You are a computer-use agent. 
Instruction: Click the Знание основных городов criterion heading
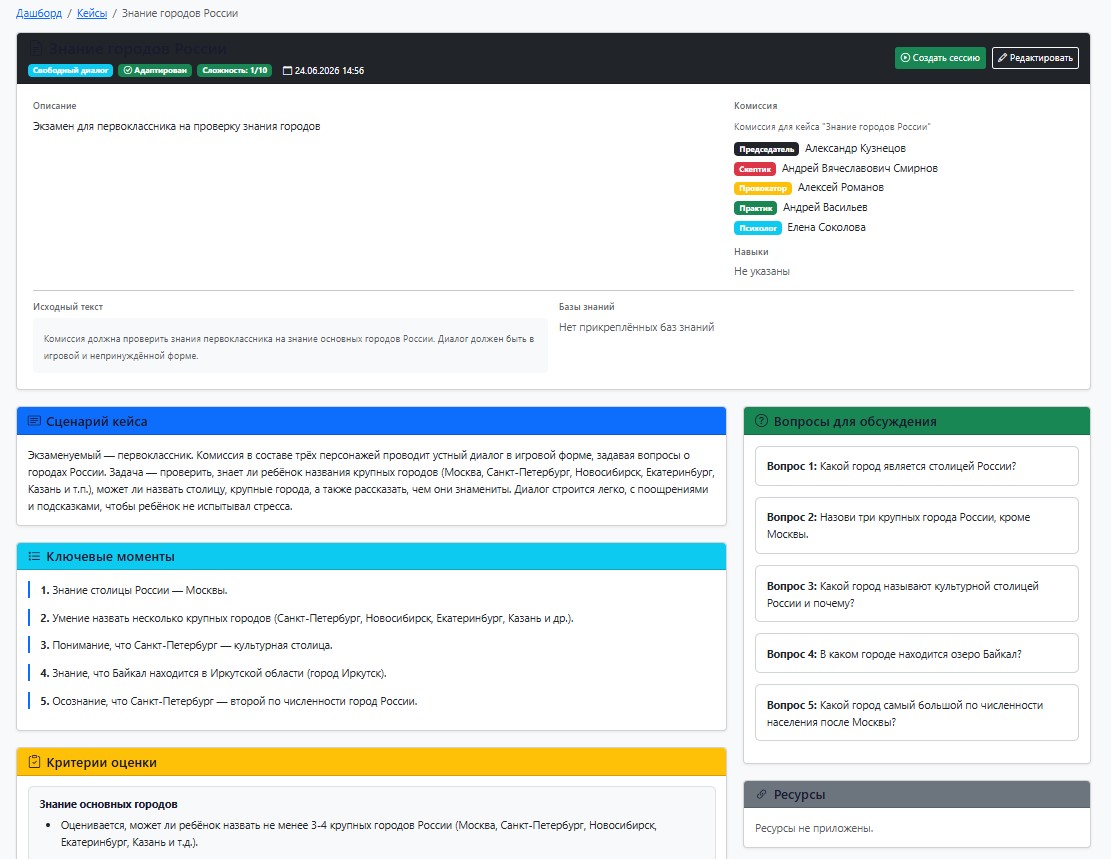point(108,804)
